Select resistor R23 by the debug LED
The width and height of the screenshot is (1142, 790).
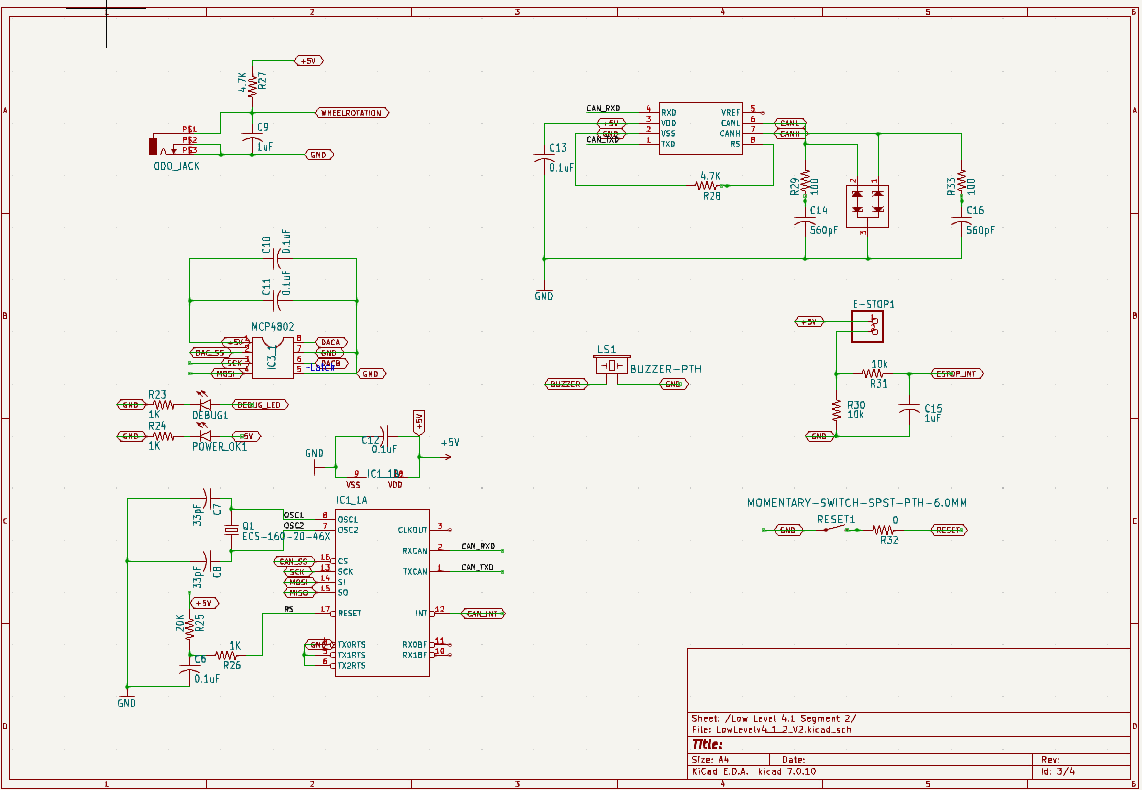click(x=163, y=405)
